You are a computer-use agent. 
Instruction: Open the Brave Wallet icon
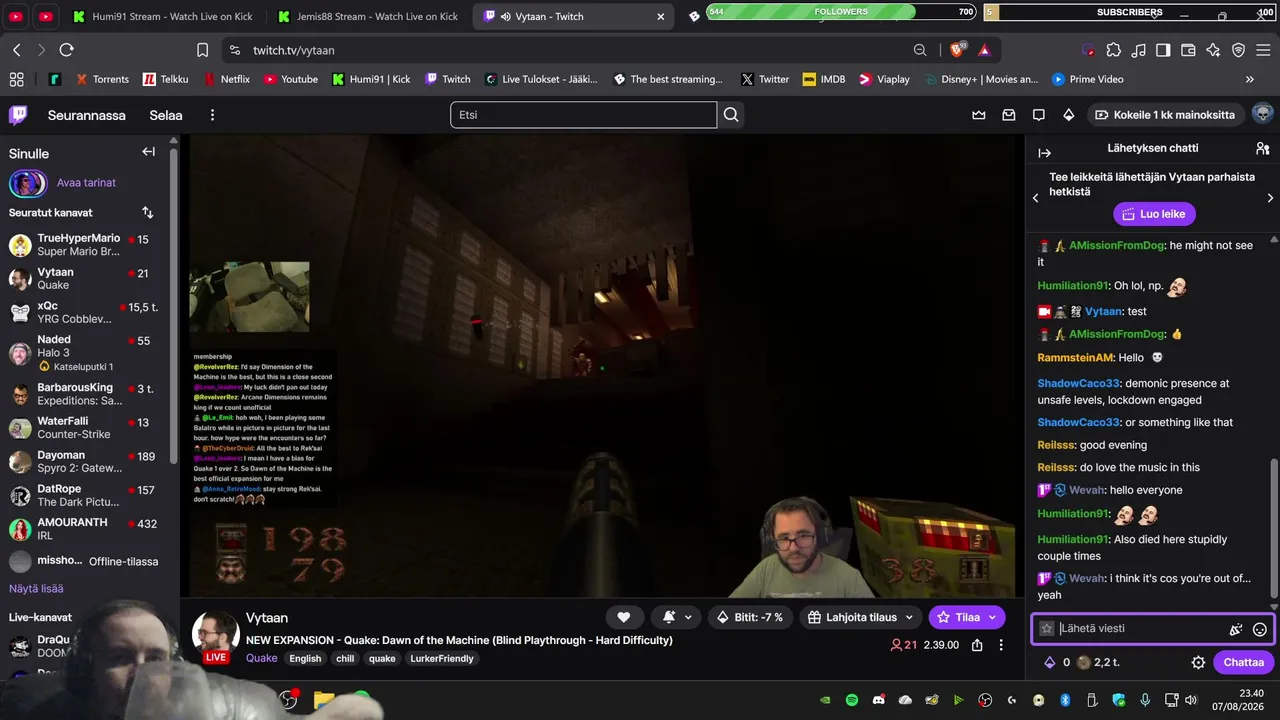click(1188, 50)
